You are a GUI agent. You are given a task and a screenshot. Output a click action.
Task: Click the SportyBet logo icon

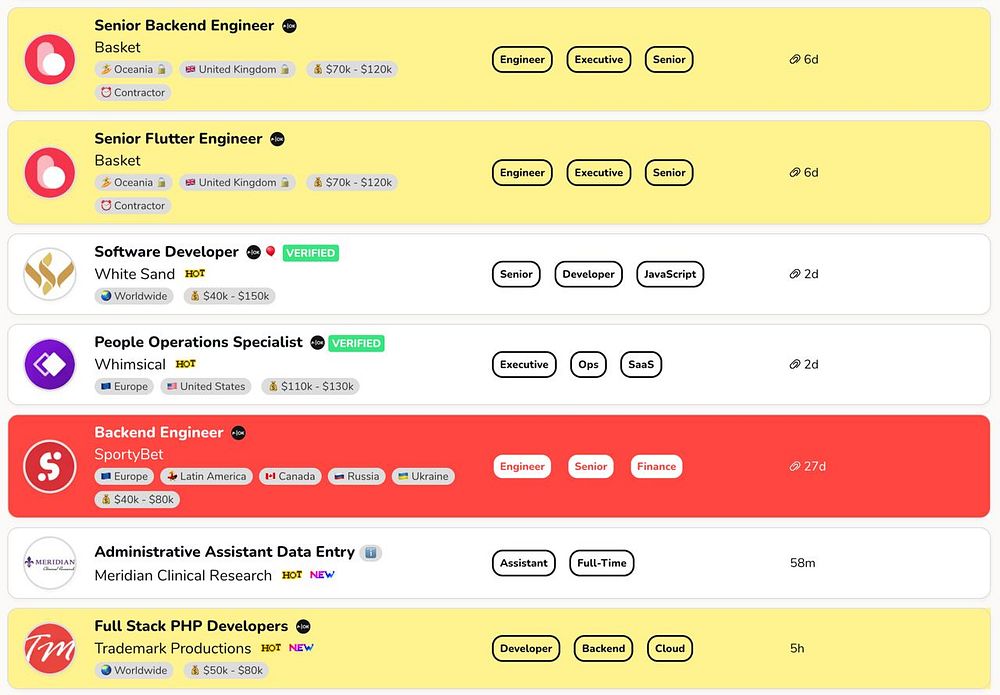[x=50, y=466]
